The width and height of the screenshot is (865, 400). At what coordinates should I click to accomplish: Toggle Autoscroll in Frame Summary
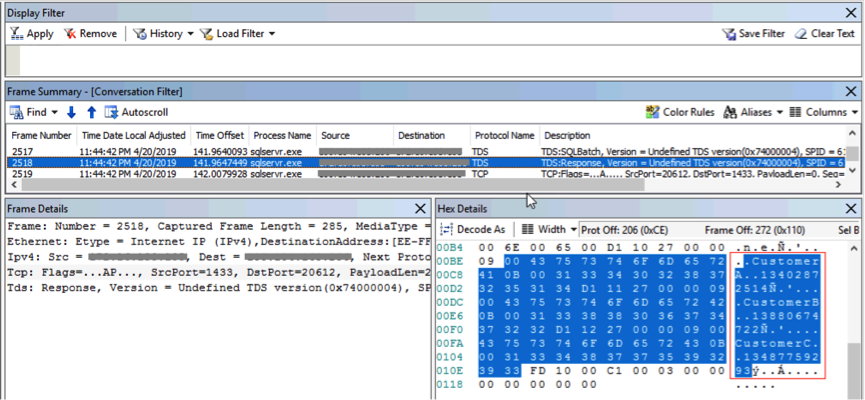click(x=136, y=112)
